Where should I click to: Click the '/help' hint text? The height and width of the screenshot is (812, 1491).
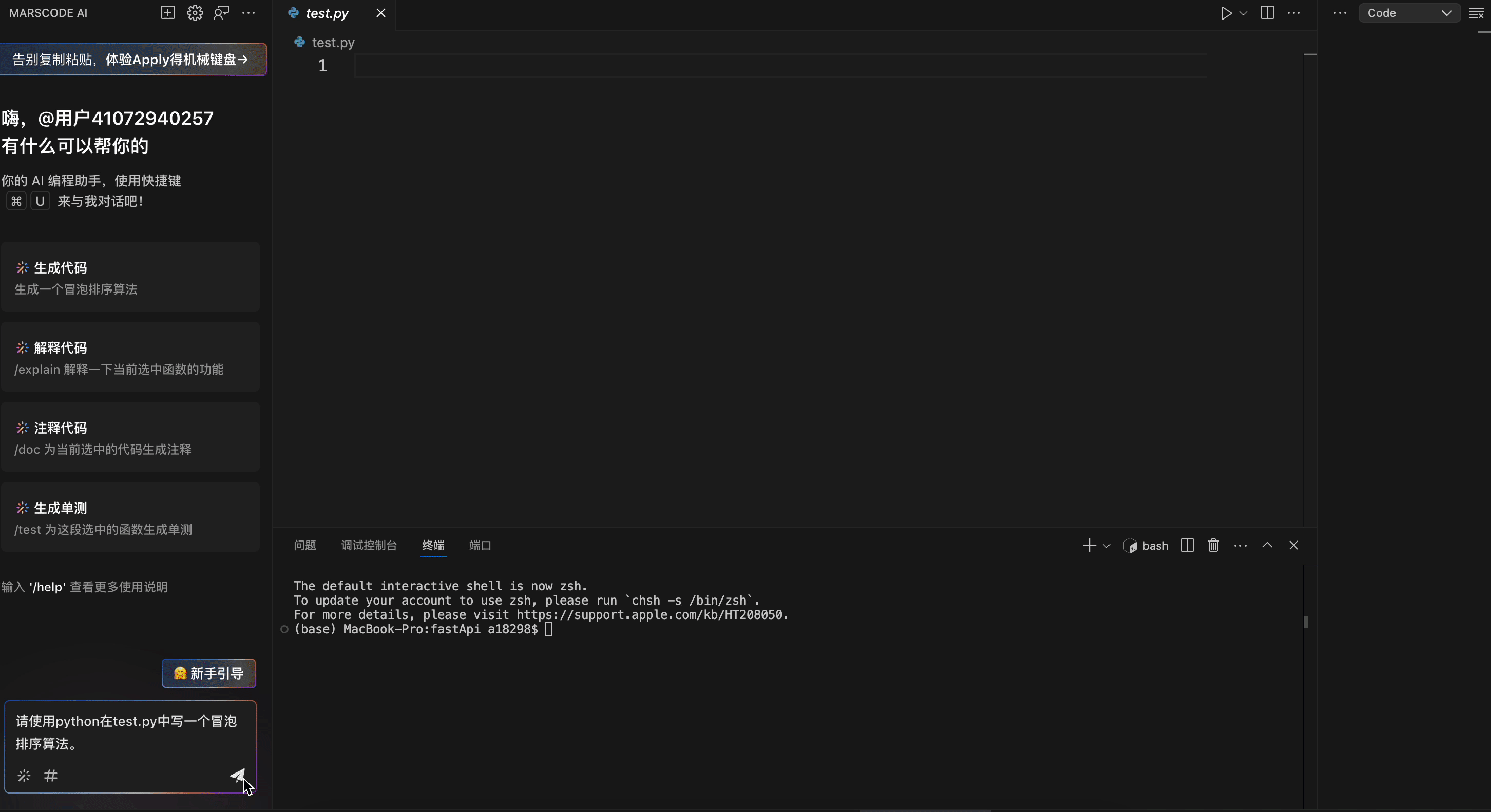coord(47,587)
